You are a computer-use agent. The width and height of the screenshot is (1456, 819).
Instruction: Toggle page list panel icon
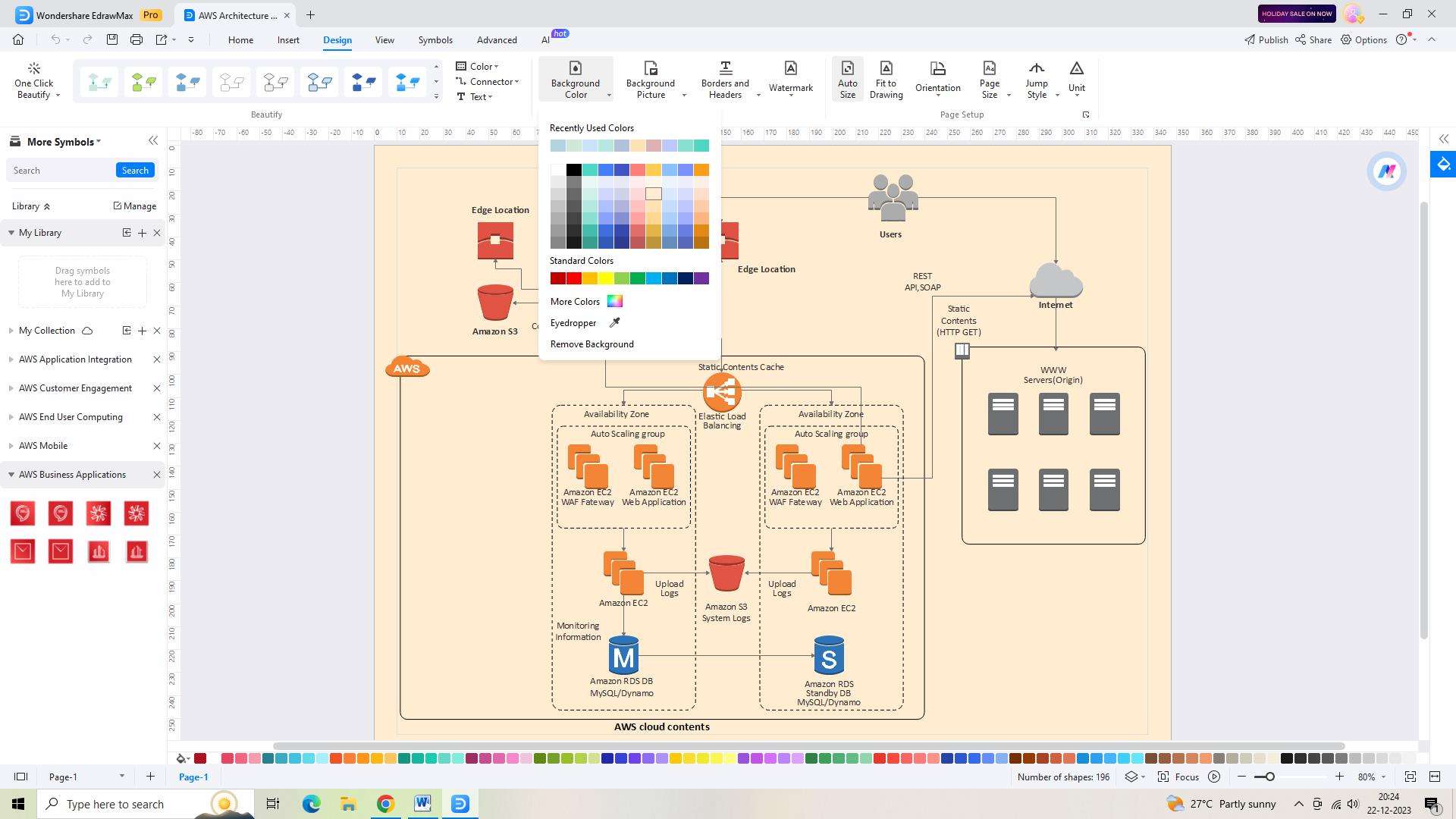[x=20, y=777]
